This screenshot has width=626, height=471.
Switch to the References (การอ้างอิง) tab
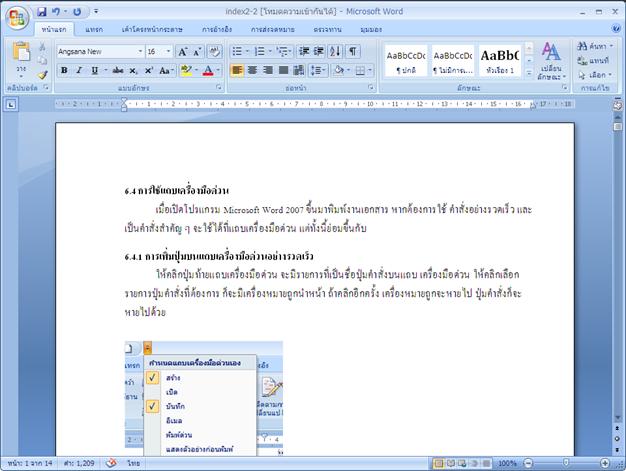(216, 29)
